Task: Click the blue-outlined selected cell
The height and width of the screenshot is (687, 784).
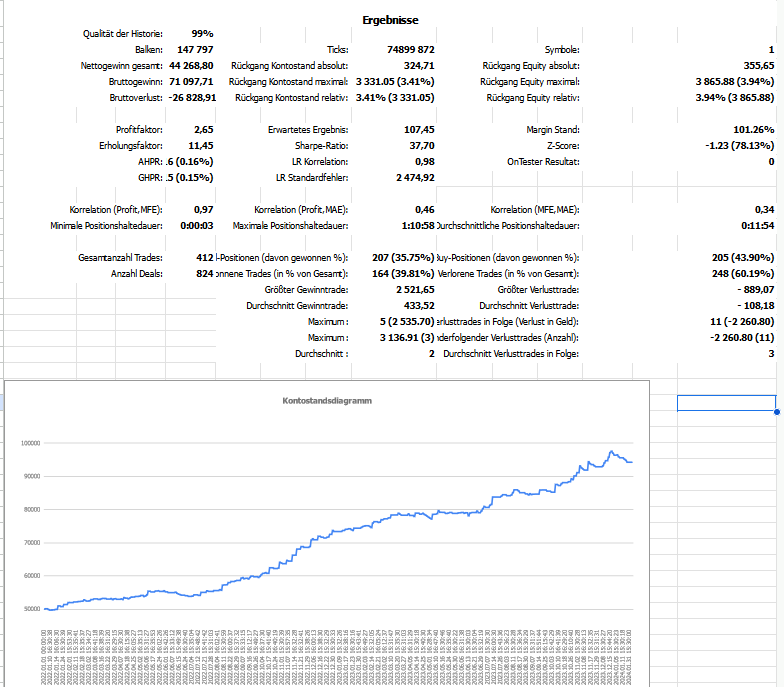Action: [726, 403]
